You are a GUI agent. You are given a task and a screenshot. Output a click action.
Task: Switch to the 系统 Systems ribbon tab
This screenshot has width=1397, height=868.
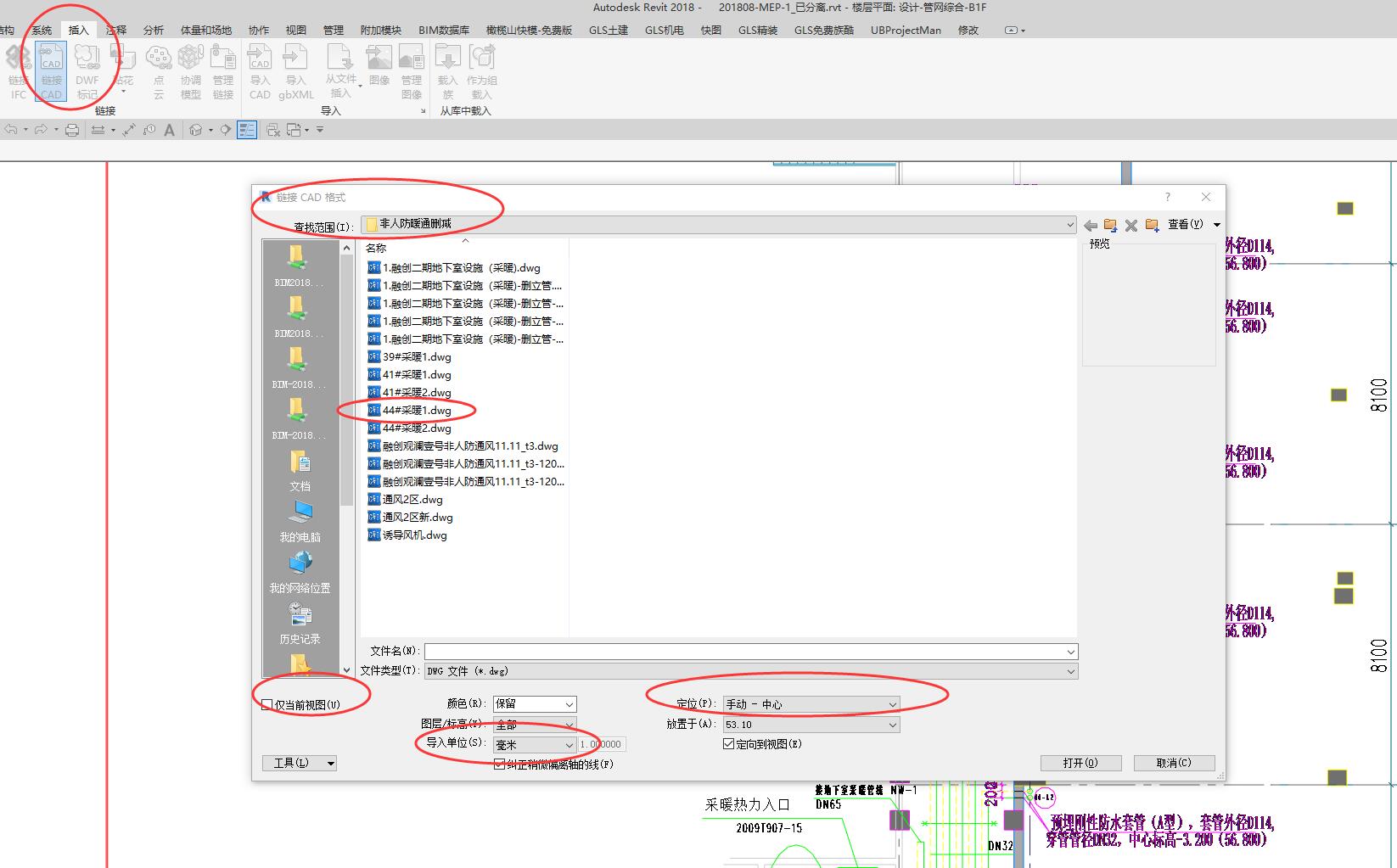point(42,30)
